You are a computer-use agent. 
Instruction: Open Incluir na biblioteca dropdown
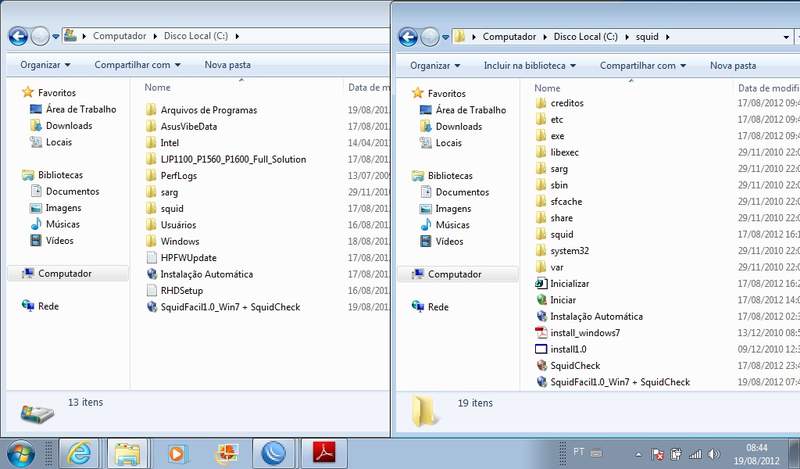(530, 66)
